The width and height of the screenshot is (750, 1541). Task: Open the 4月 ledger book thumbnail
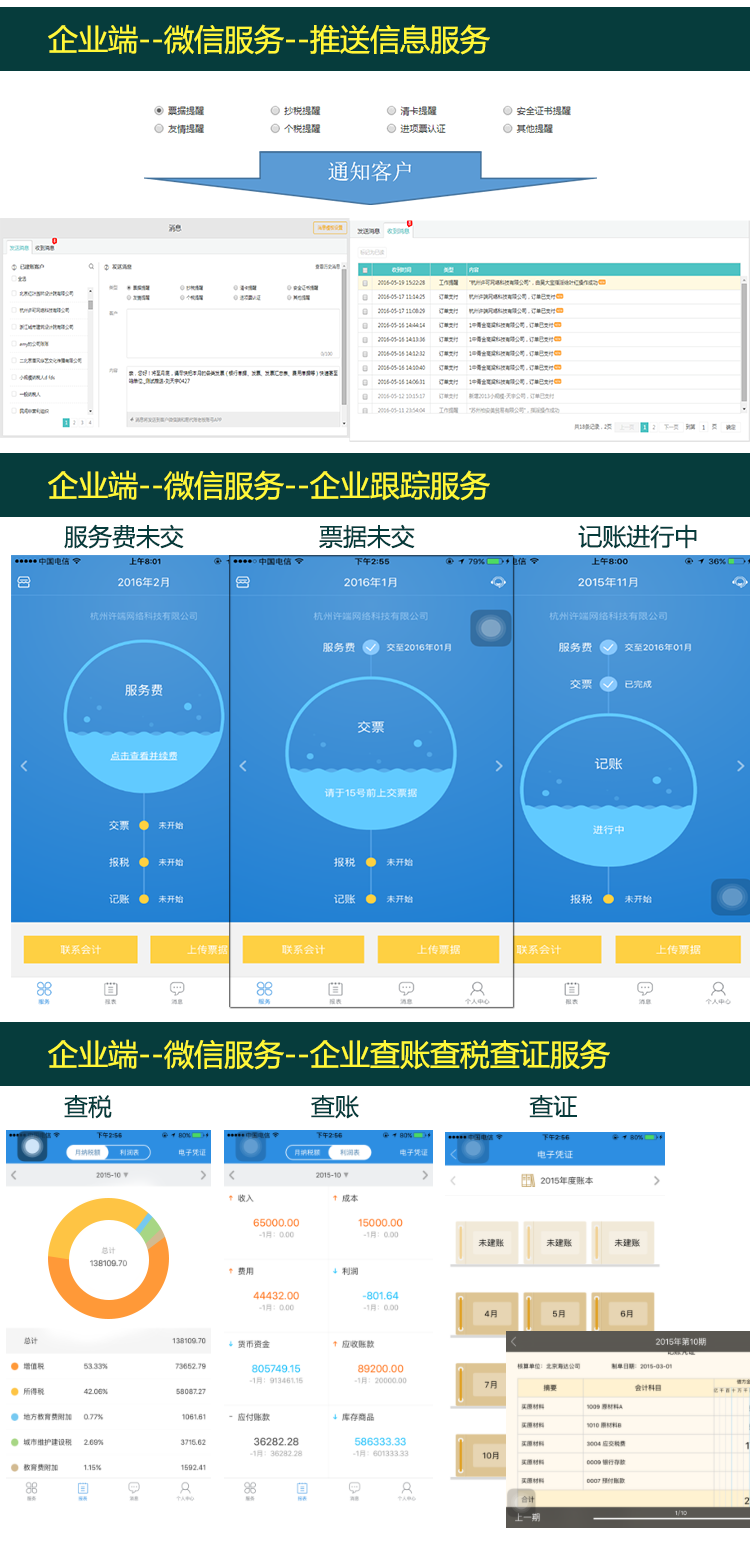click(x=490, y=1313)
